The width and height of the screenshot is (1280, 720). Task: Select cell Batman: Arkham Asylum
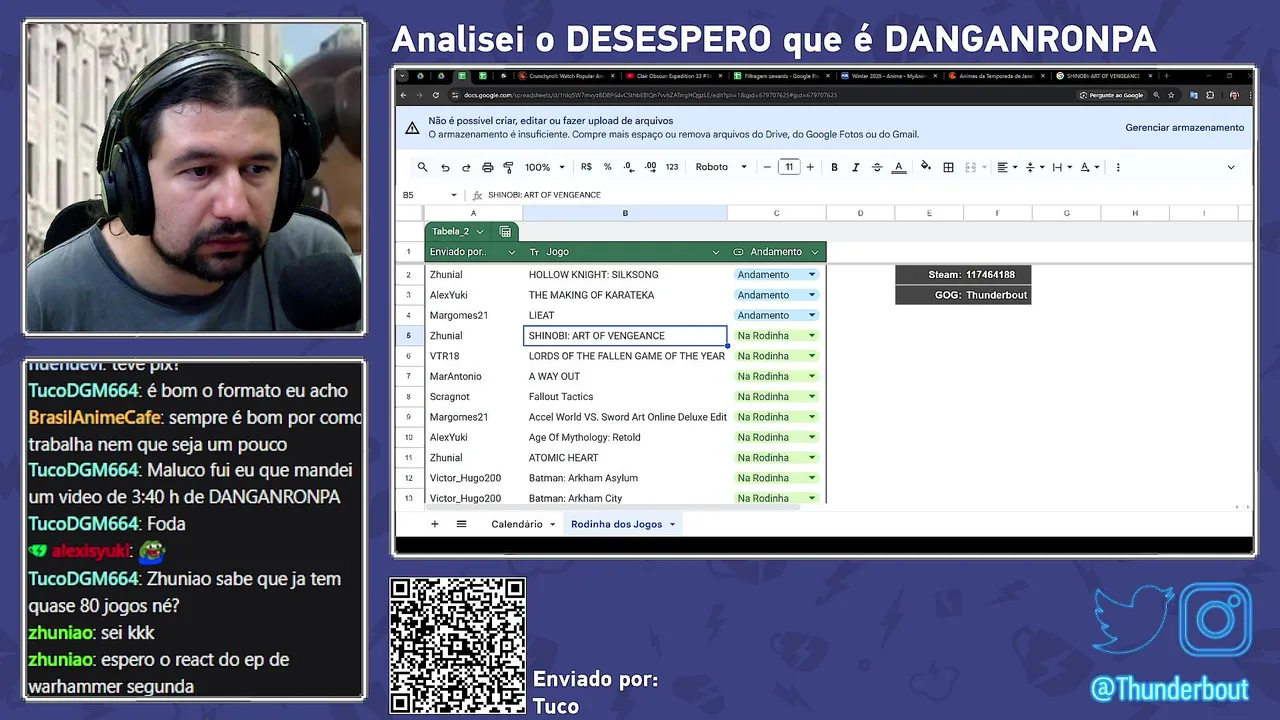point(625,478)
